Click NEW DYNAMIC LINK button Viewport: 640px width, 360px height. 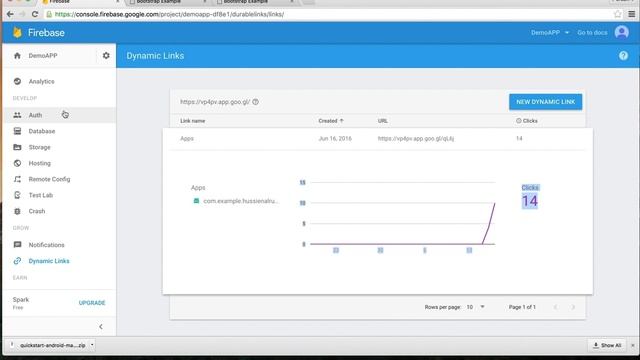(x=545, y=102)
